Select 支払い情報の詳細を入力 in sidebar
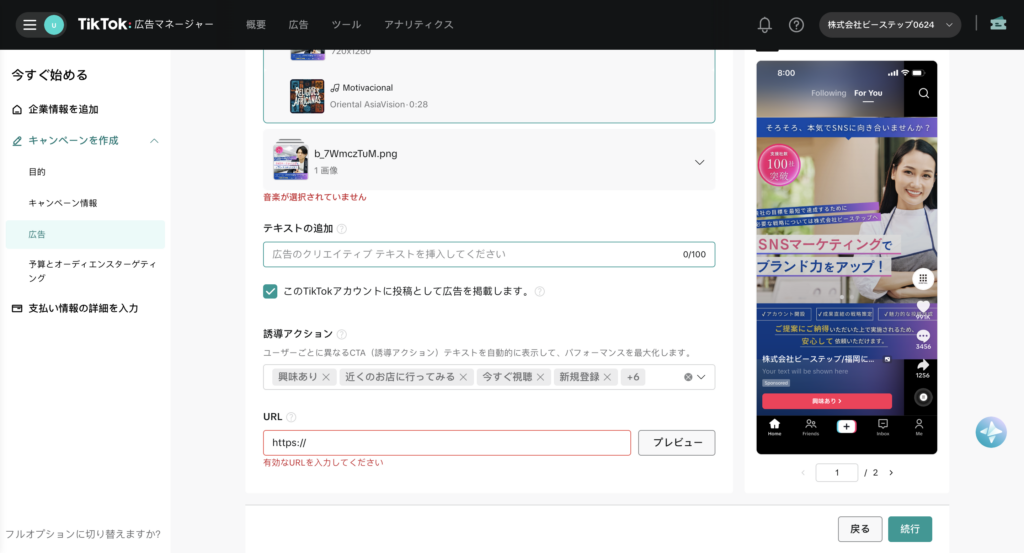Viewport: 1024px width, 553px height. (83, 308)
